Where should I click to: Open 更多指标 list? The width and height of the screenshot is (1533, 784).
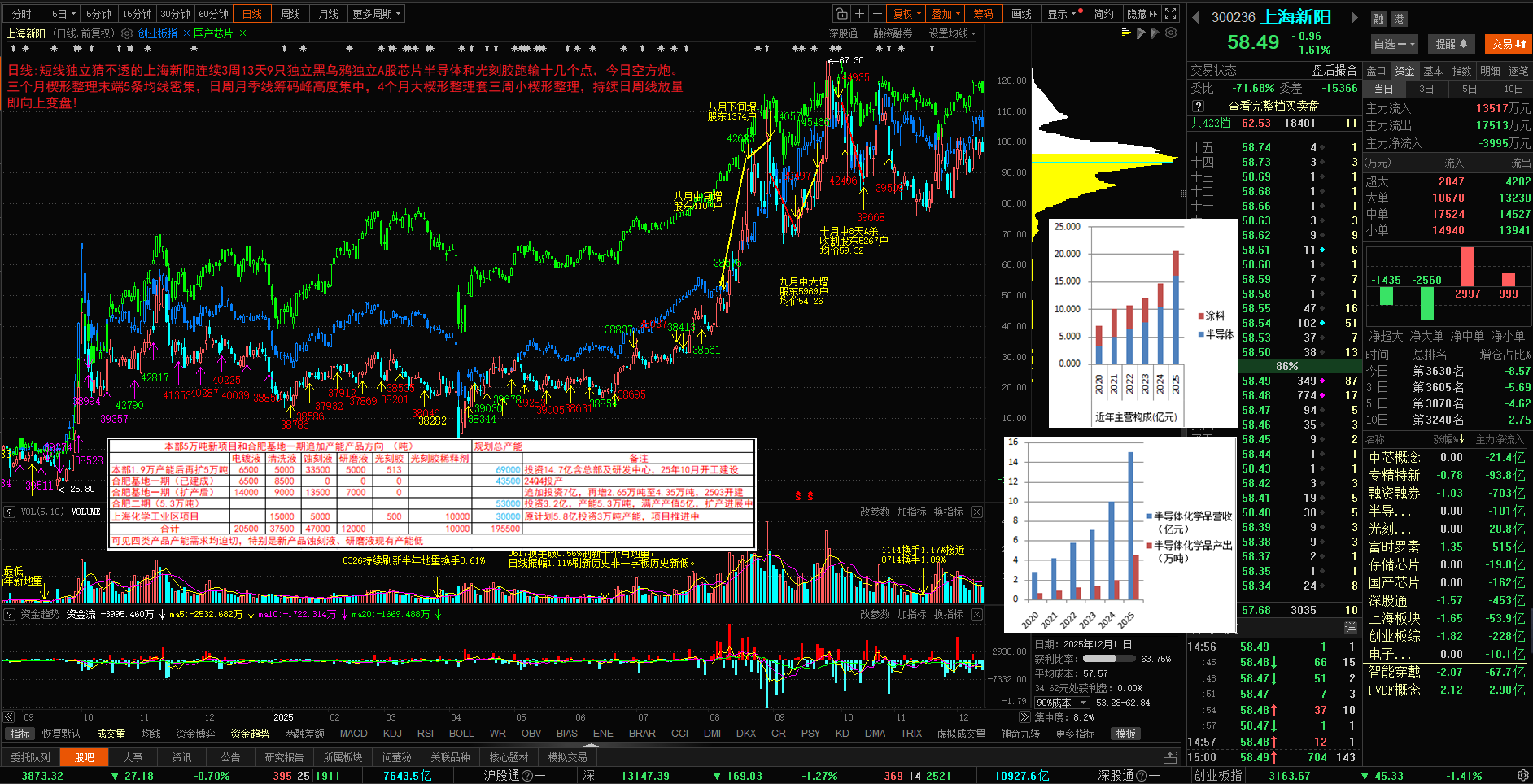[1075, 734]
